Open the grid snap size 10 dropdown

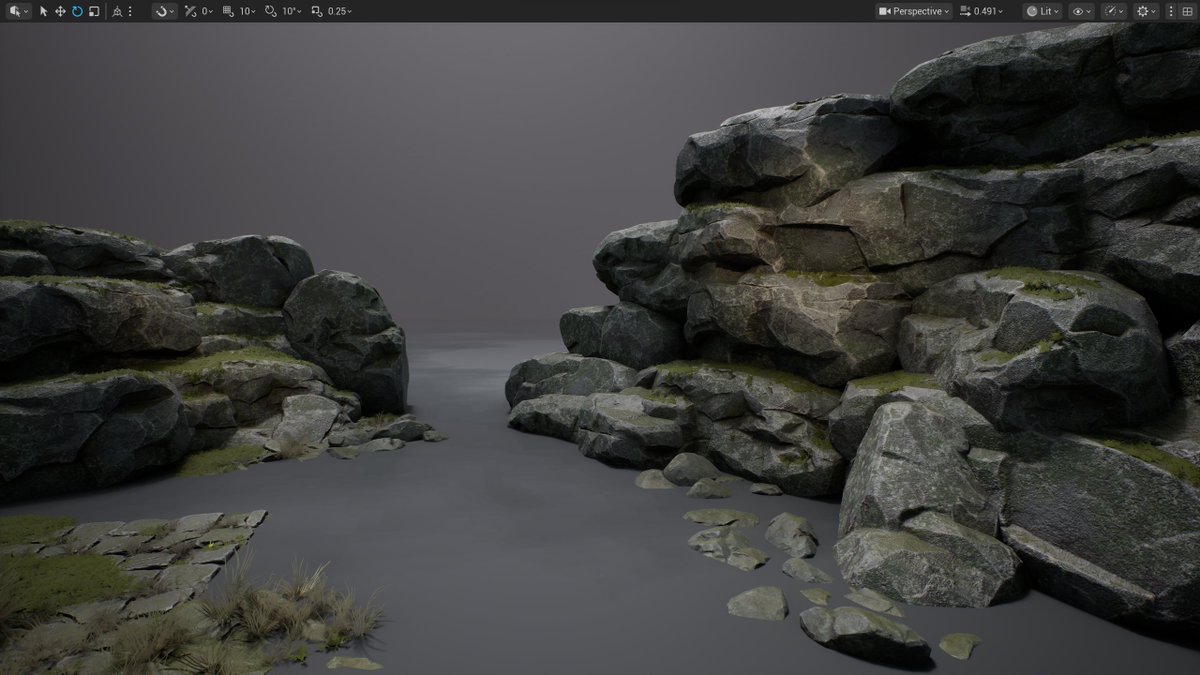pyautogui.click(x=247, y=11)
